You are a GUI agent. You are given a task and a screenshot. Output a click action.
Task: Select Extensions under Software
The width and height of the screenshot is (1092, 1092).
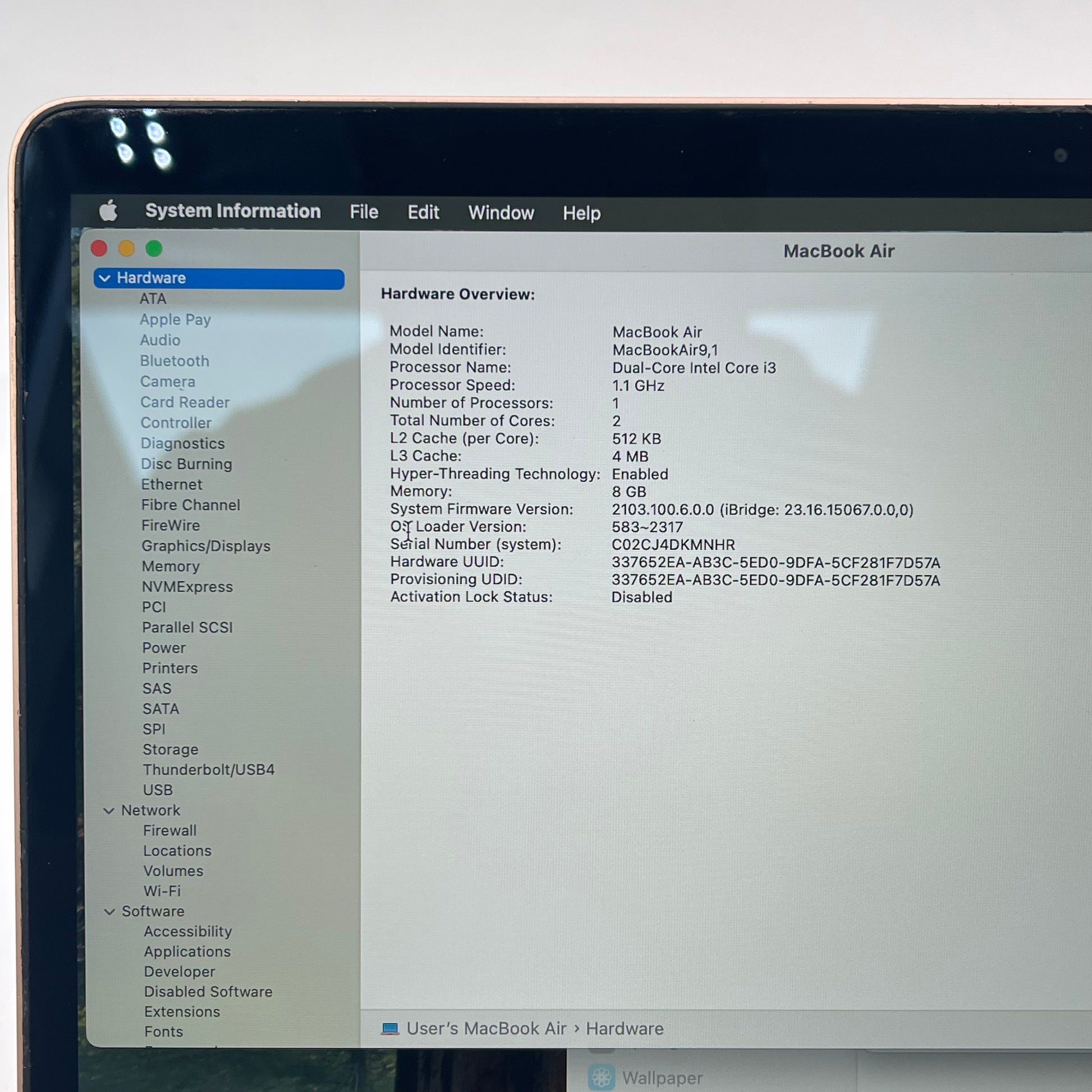tap(182, 1012)
